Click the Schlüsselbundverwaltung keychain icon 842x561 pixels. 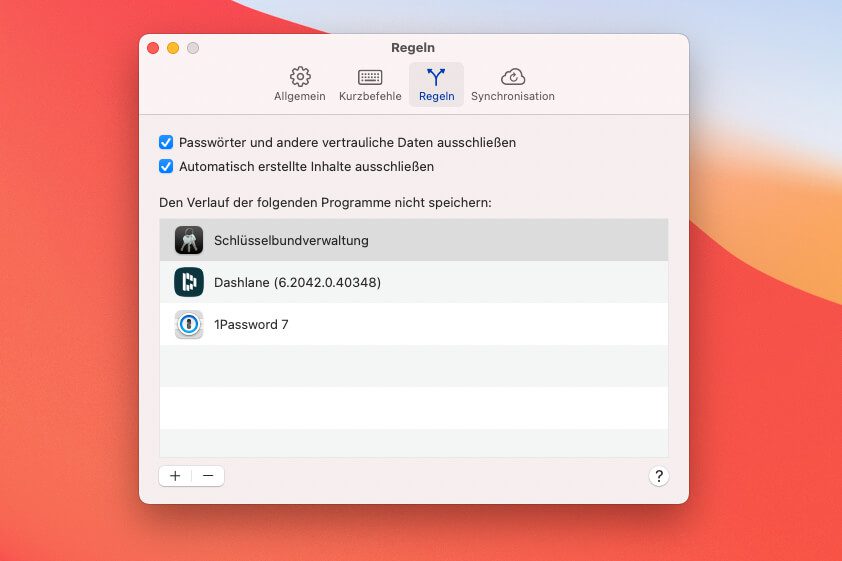(x=189, y=240)
